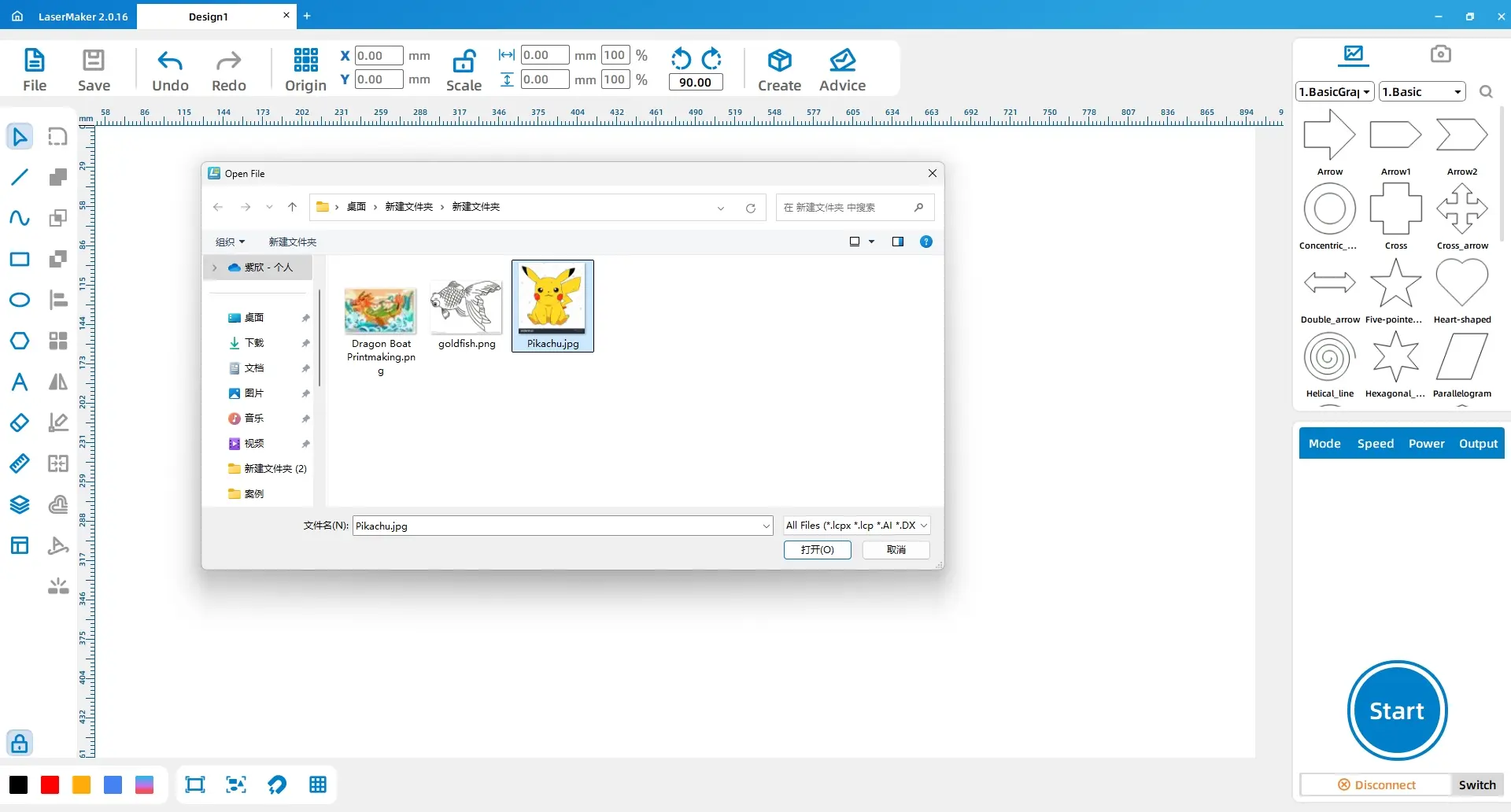This screenshot has height=812, width=1511.
Task: Click the array grid tool
Action: (x=58, y=341)
